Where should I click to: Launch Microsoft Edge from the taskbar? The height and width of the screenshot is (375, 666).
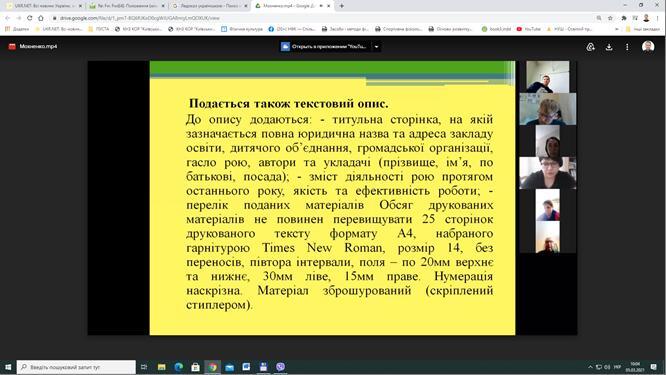[x=178, y=367]
